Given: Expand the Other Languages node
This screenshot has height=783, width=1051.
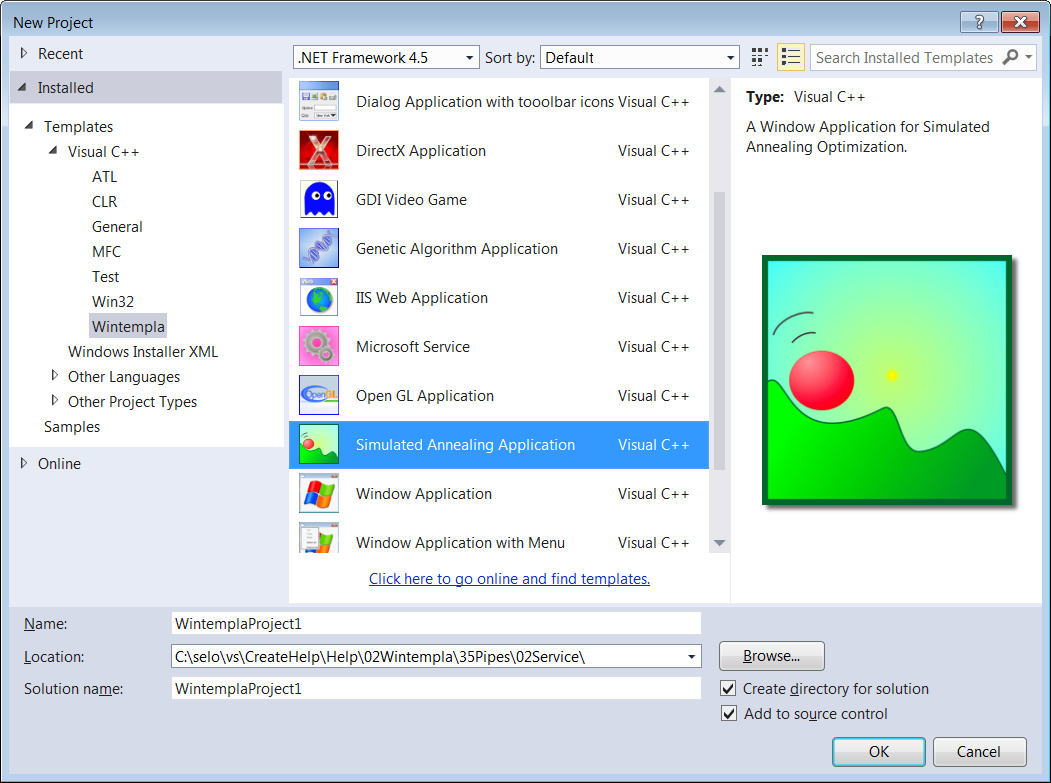Looking at the screenshot, I should pos(55,375).
